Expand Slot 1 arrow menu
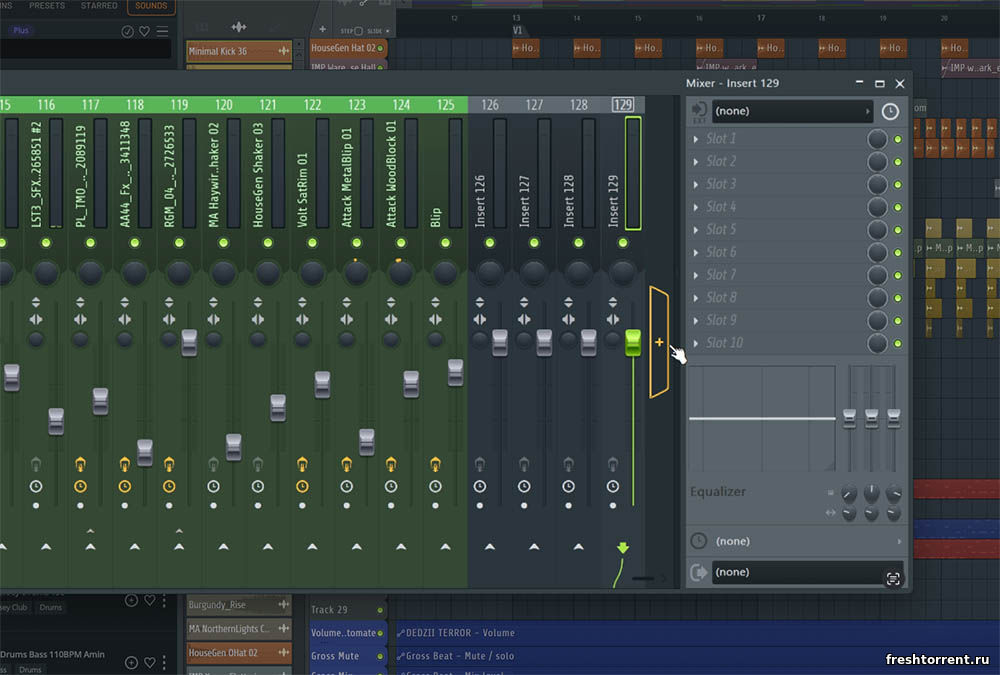1000x675 pixels. click(696, 138)
